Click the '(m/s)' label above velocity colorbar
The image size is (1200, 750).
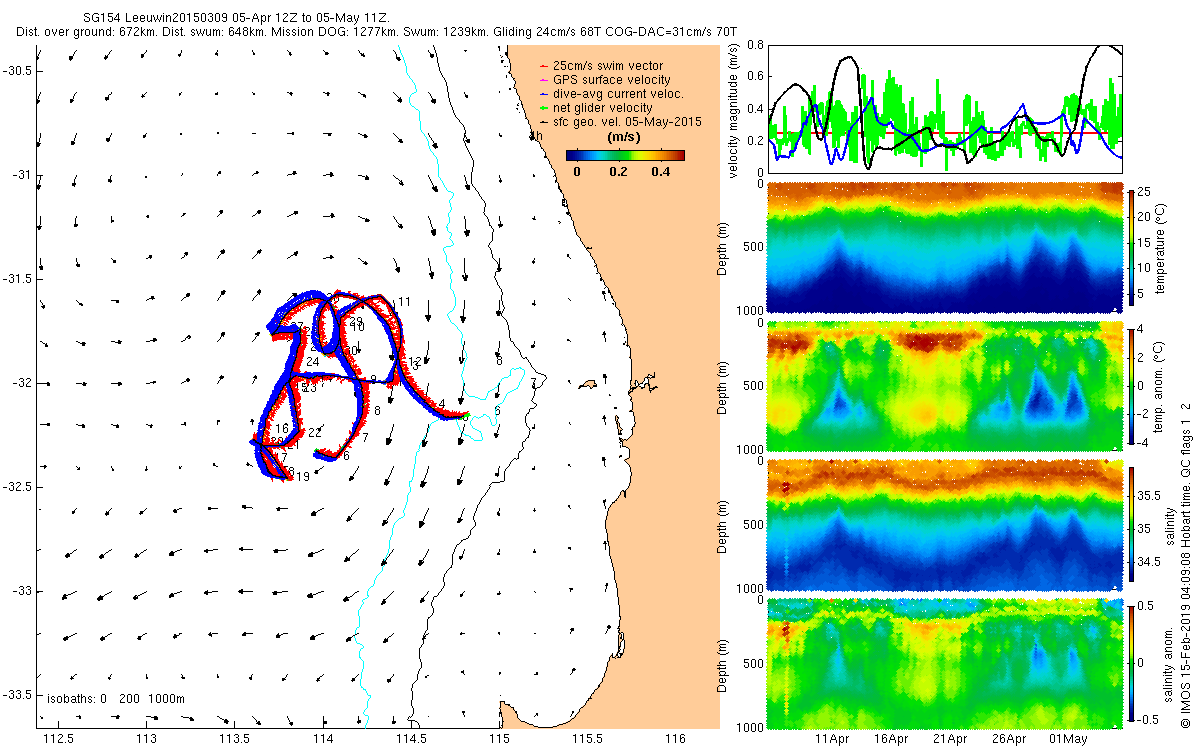click(625, 137)
